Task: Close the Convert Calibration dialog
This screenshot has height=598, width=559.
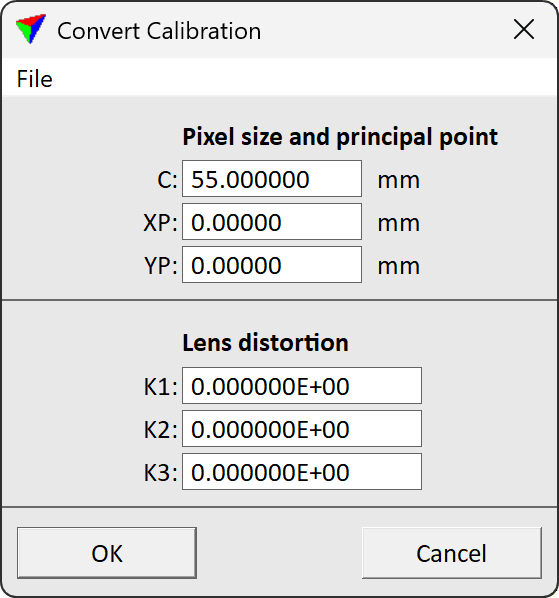Action: point(524,30)
